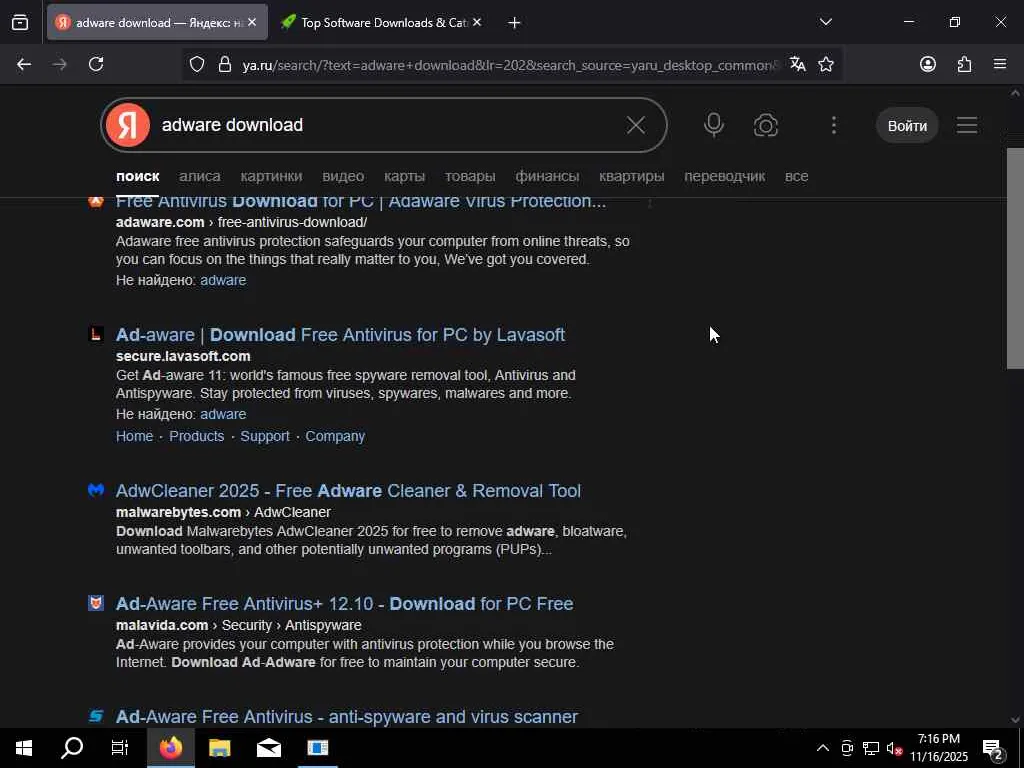Search by image camera icon
1024x768 pixels.
pos(765,125)
